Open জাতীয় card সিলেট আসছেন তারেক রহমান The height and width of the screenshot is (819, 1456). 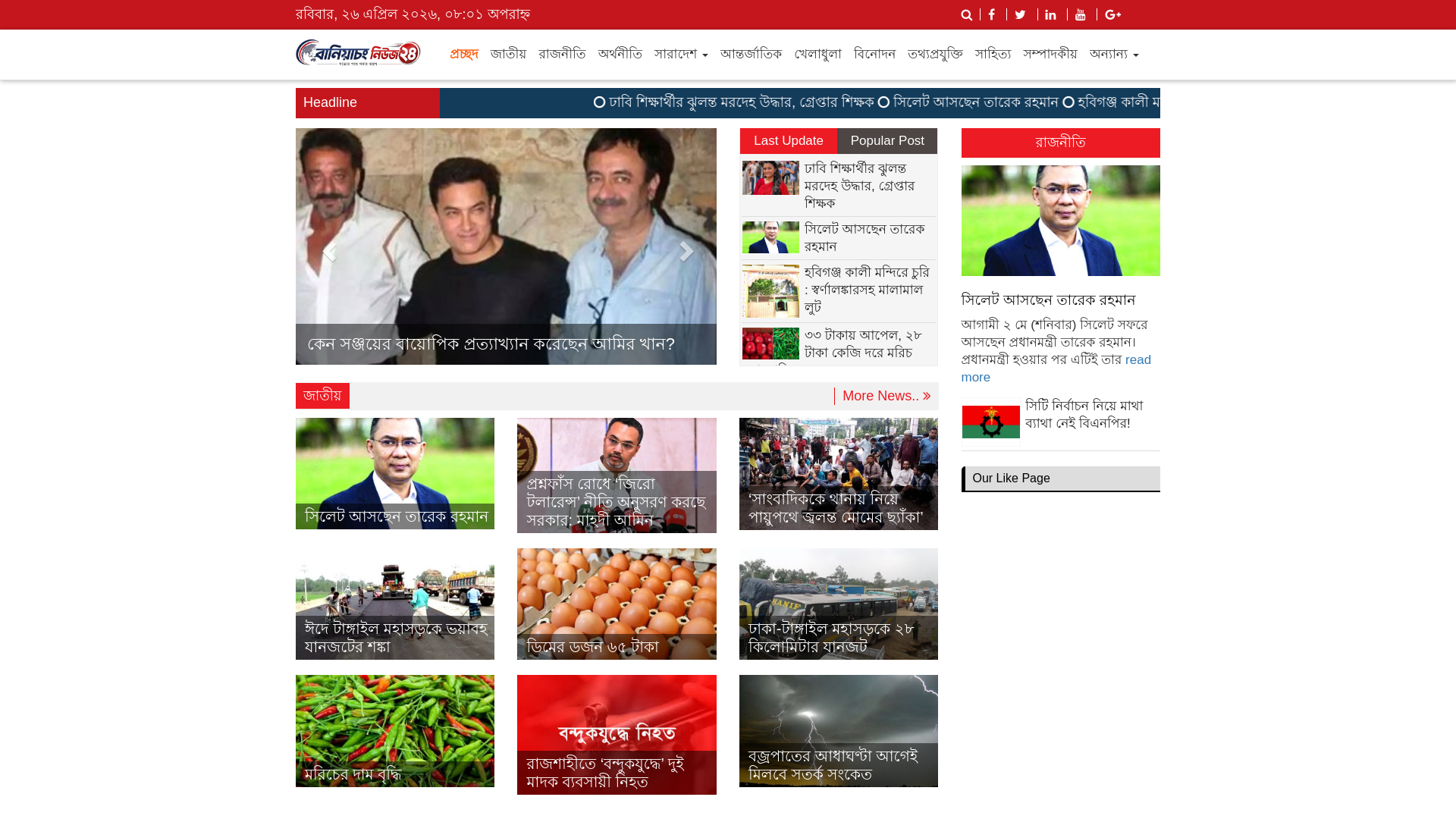[395, 474]
